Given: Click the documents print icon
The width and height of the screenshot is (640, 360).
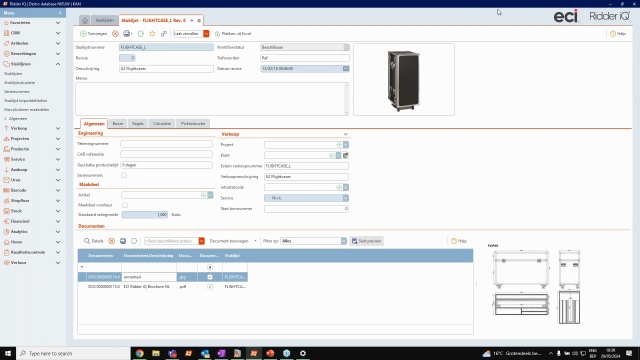Looking at the screenshot, I should tap(123, 241).
